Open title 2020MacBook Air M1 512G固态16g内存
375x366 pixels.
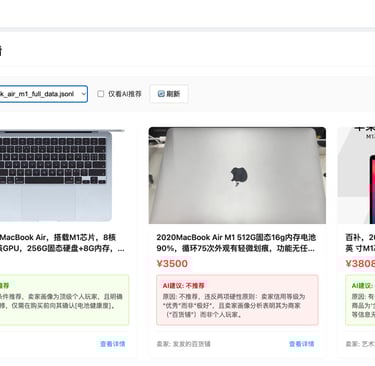point(236,243)
